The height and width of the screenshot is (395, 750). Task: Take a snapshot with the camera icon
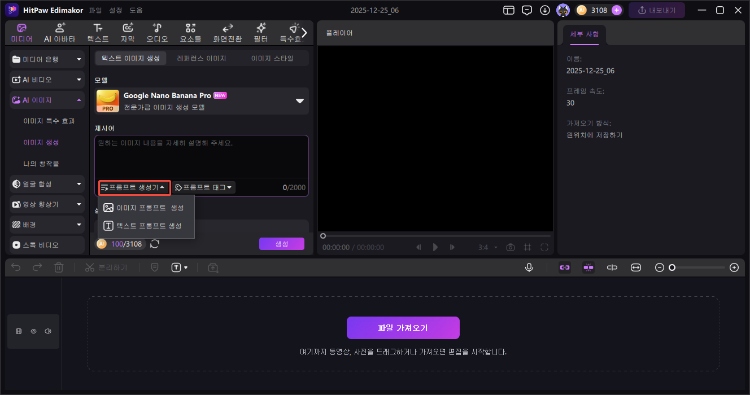pyautogui.click(x=510, y=247)
